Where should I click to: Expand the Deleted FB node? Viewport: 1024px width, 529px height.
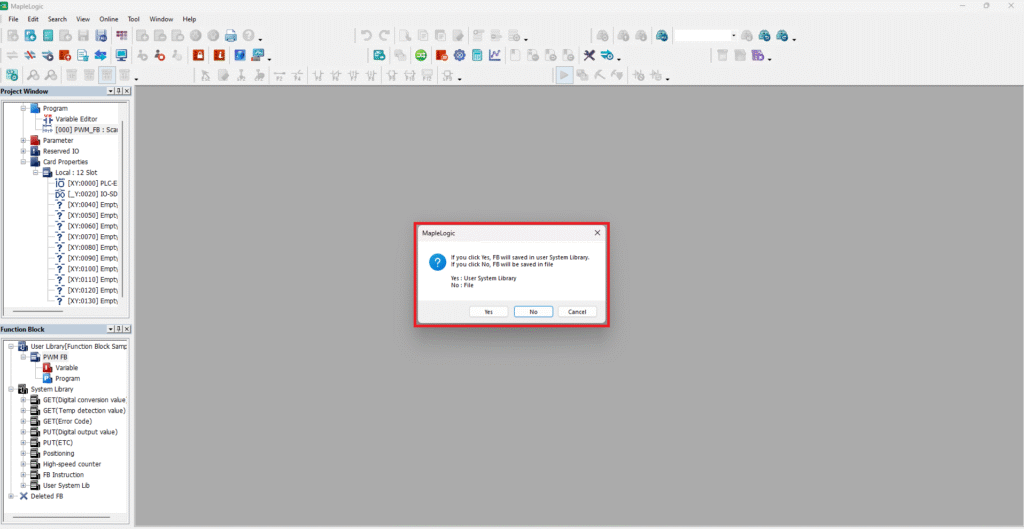11,496
